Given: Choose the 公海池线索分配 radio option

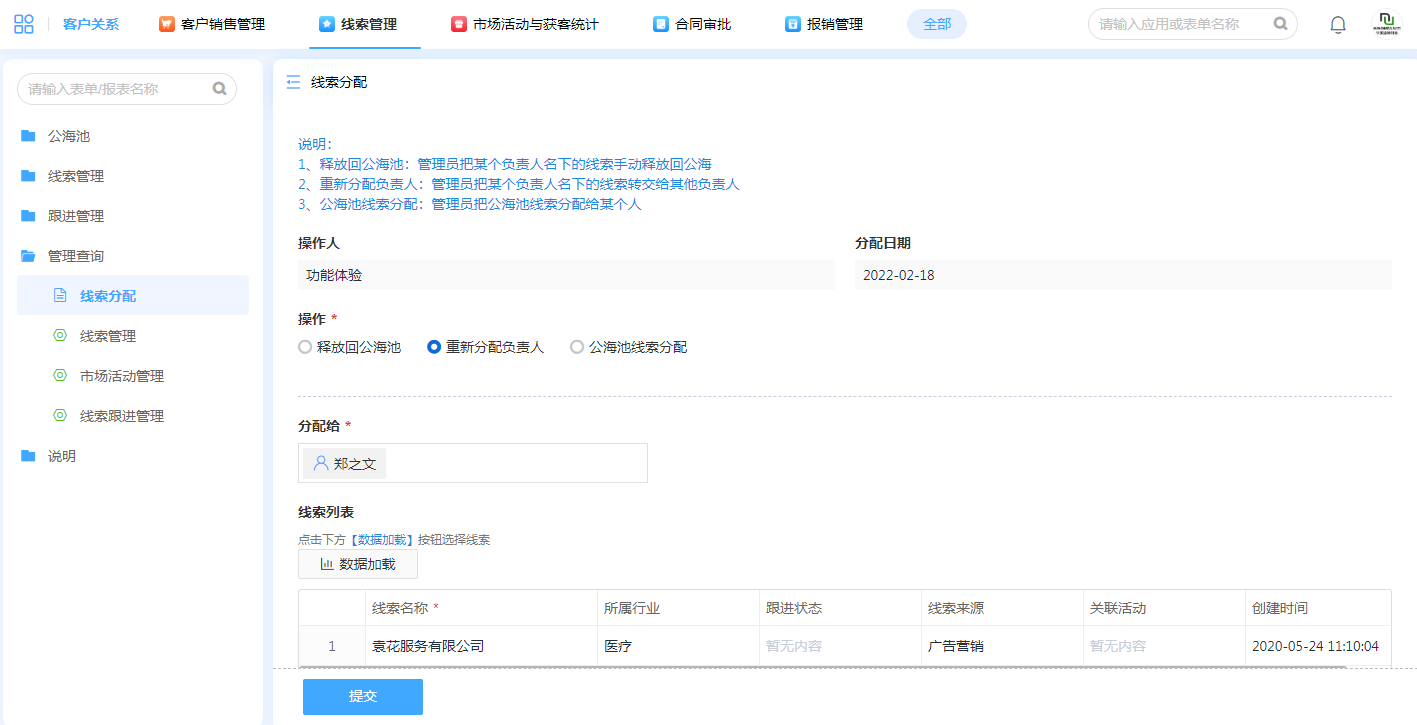Looking at the screenshot, I should click(x=577, y=347).
